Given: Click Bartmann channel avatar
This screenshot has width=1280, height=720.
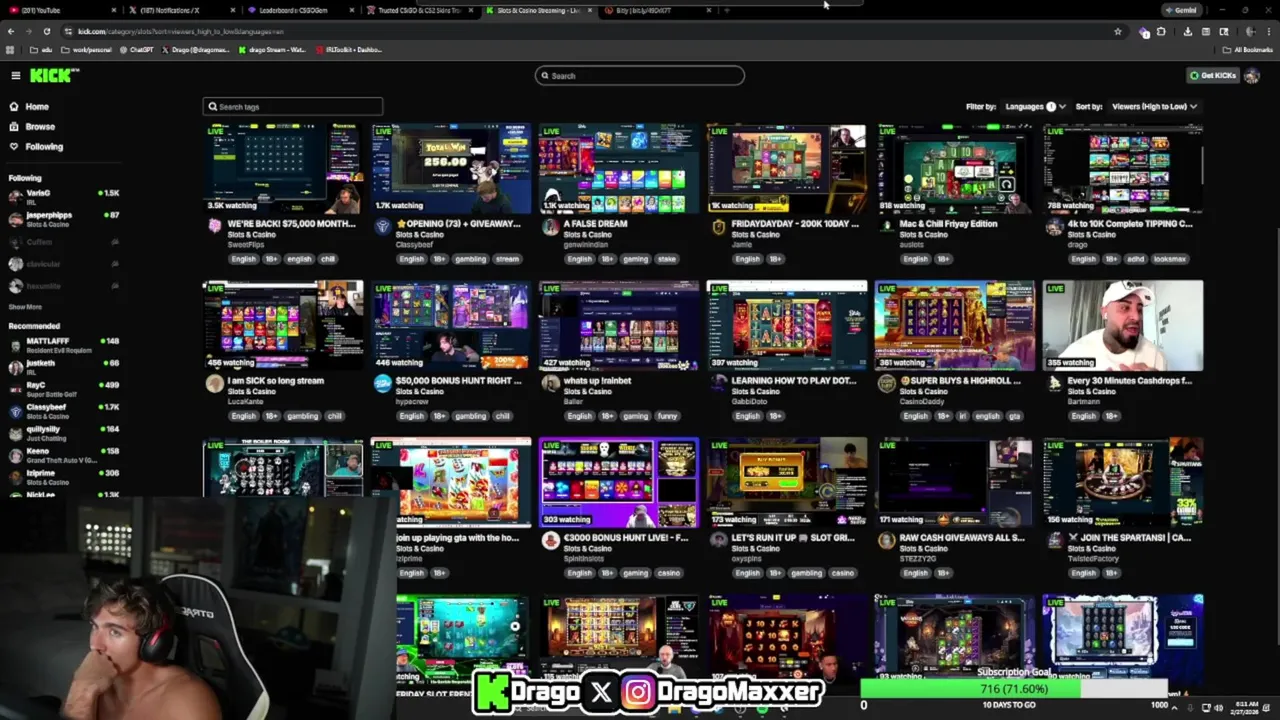Looking at the screenshot, I should 1054,384.
